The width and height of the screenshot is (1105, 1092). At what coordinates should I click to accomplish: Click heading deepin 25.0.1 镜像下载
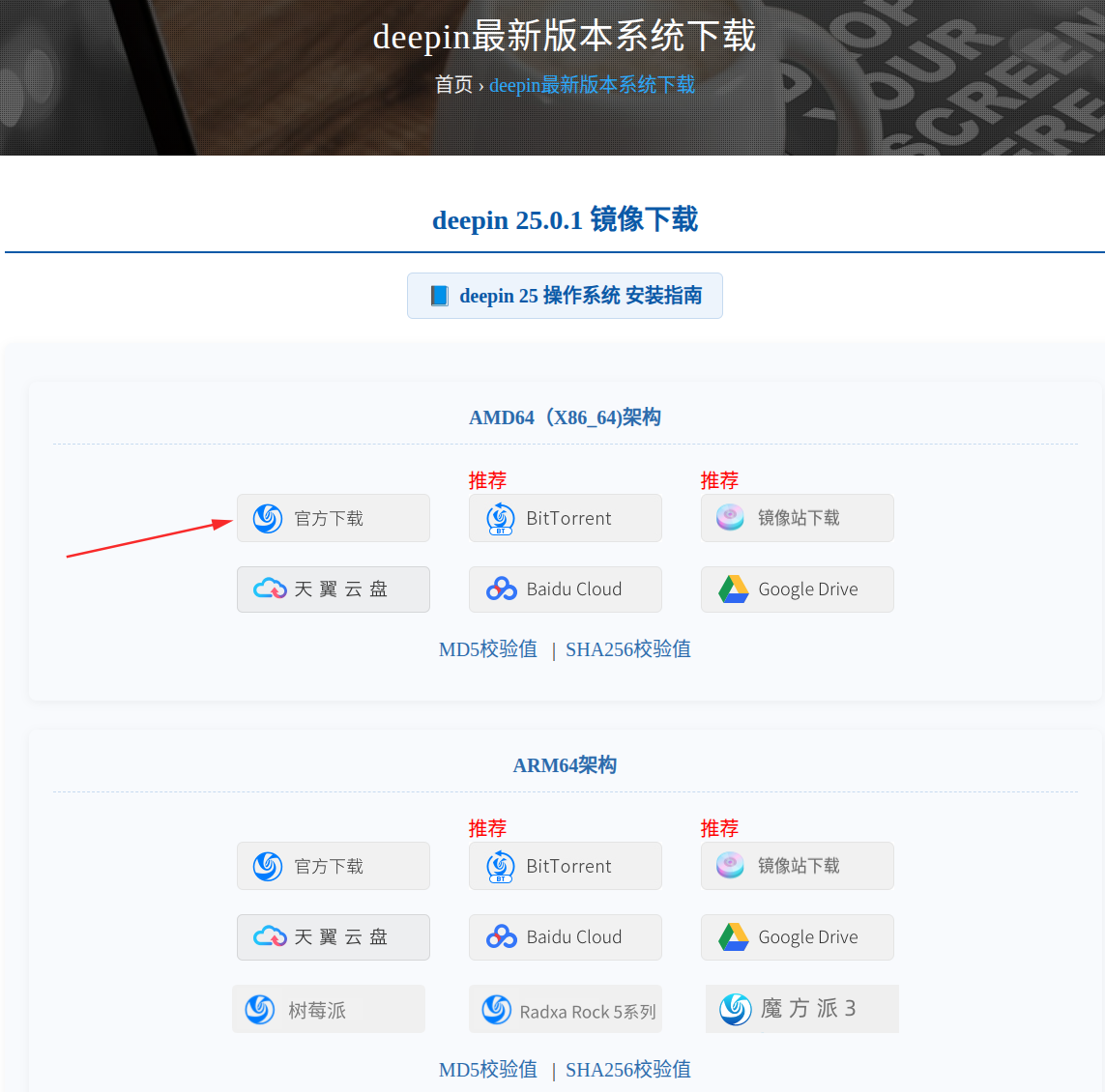pos(566,219)
